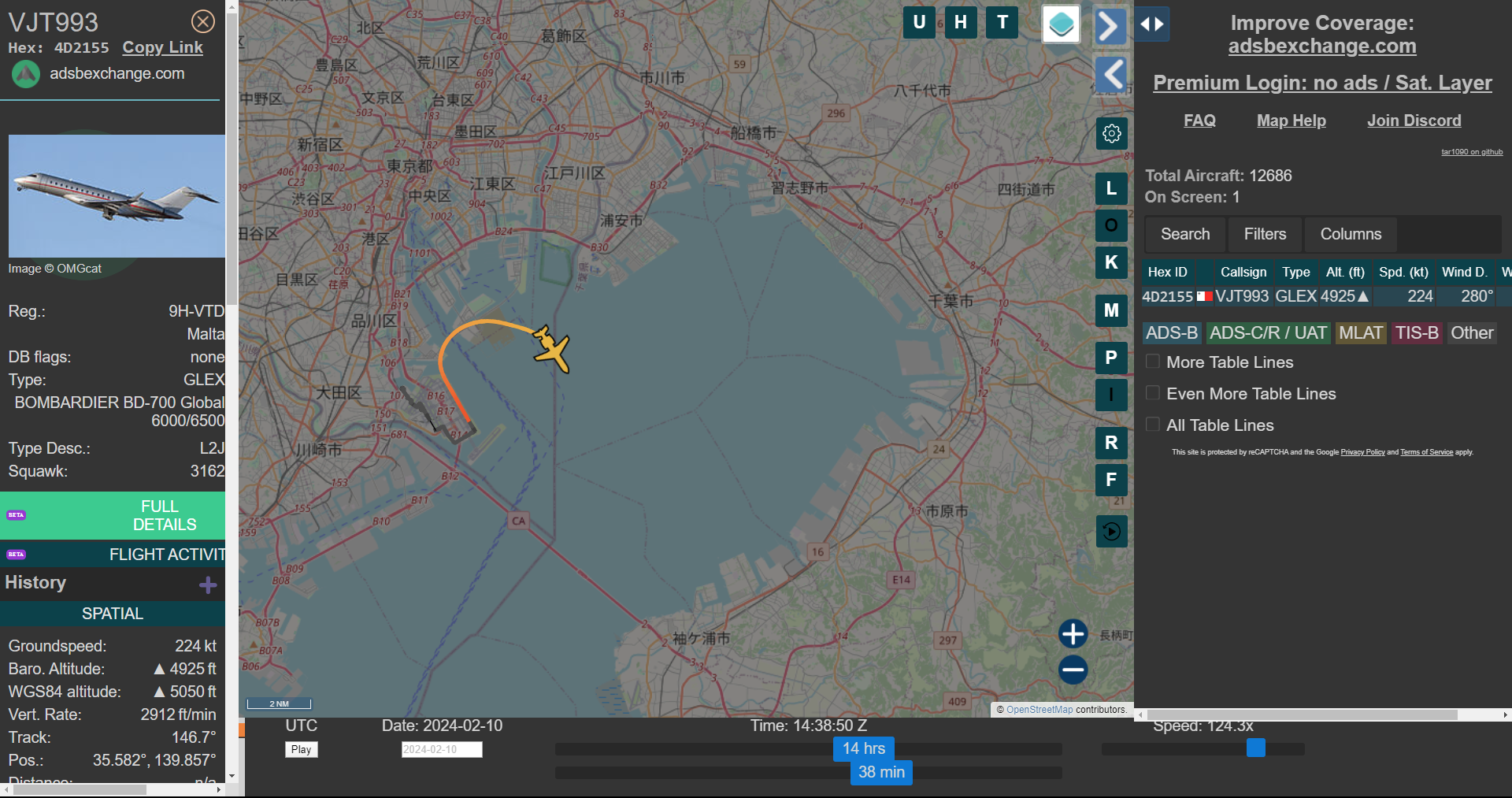This screenshot has width=1512, height=798.
Task: Click Play replay button
Action: click(302, 749)
